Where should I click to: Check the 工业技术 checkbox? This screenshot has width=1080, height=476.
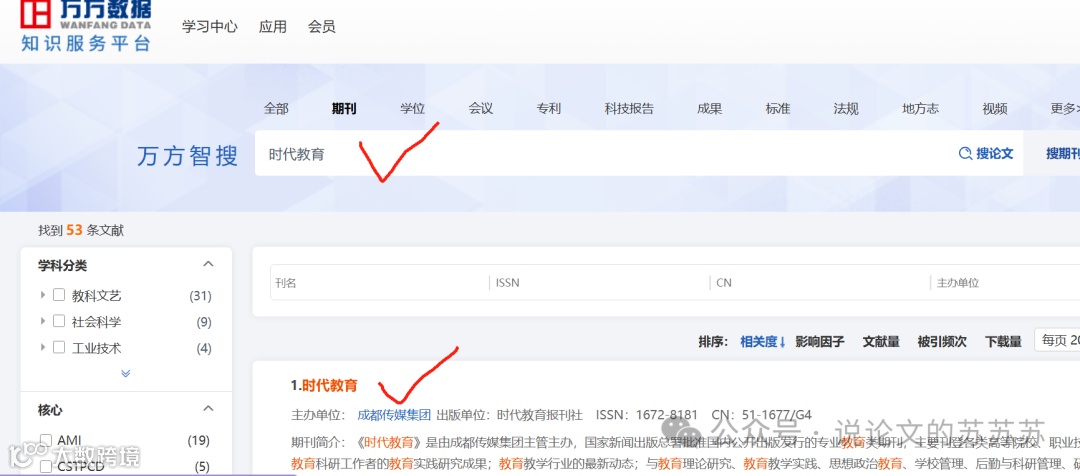(x=59, y=347)
